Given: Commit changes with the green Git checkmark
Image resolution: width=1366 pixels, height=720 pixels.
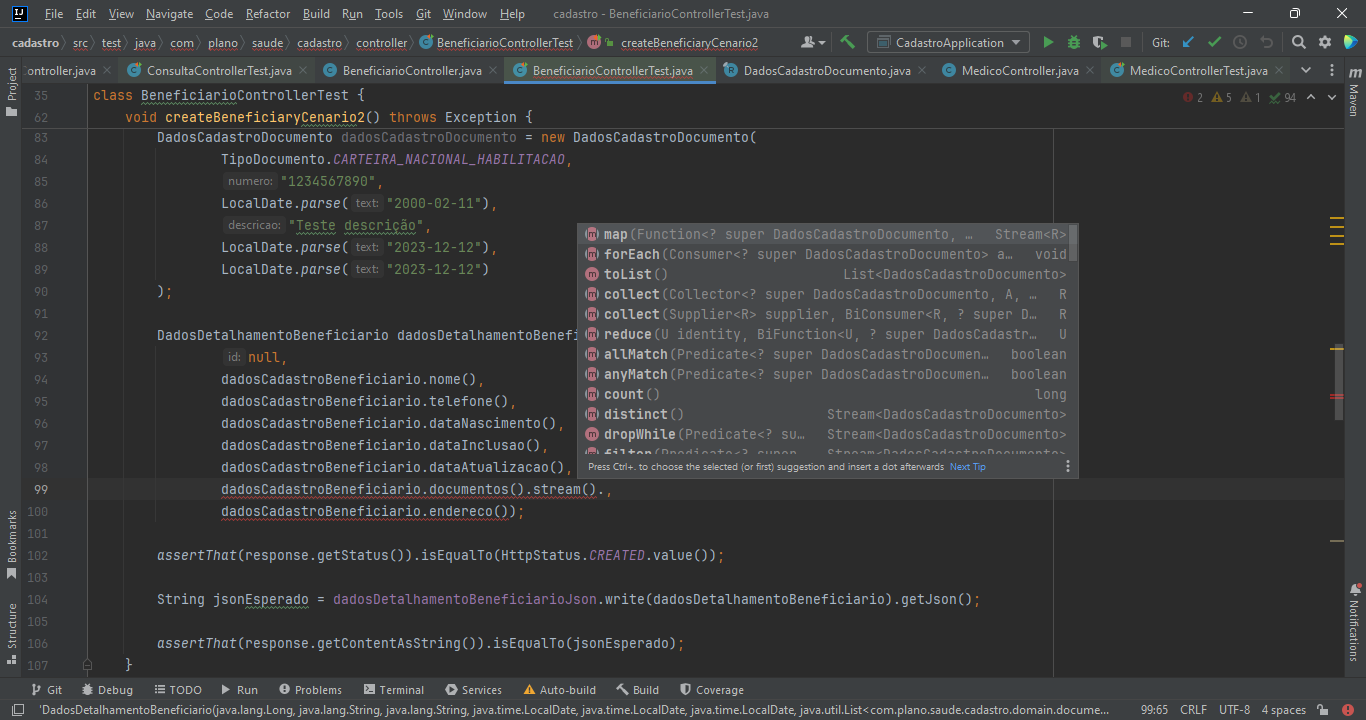Looking at the screenshot, I should pyautogui.click(x=1214, y=43).
